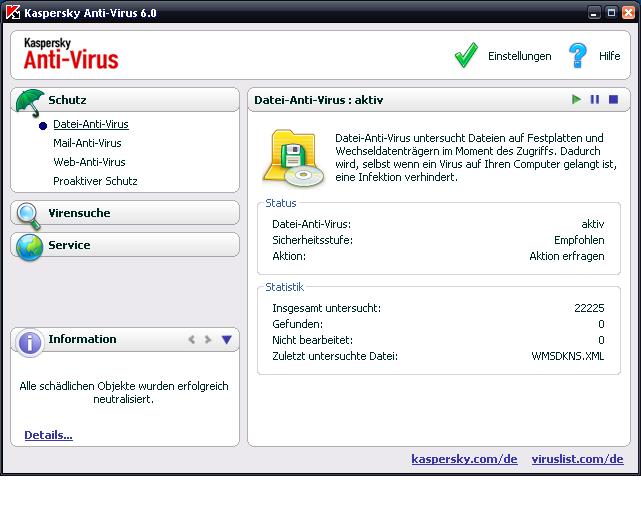Open Hilfe
Viewport: 641px width, 512px height.
(x=609, y=56)
